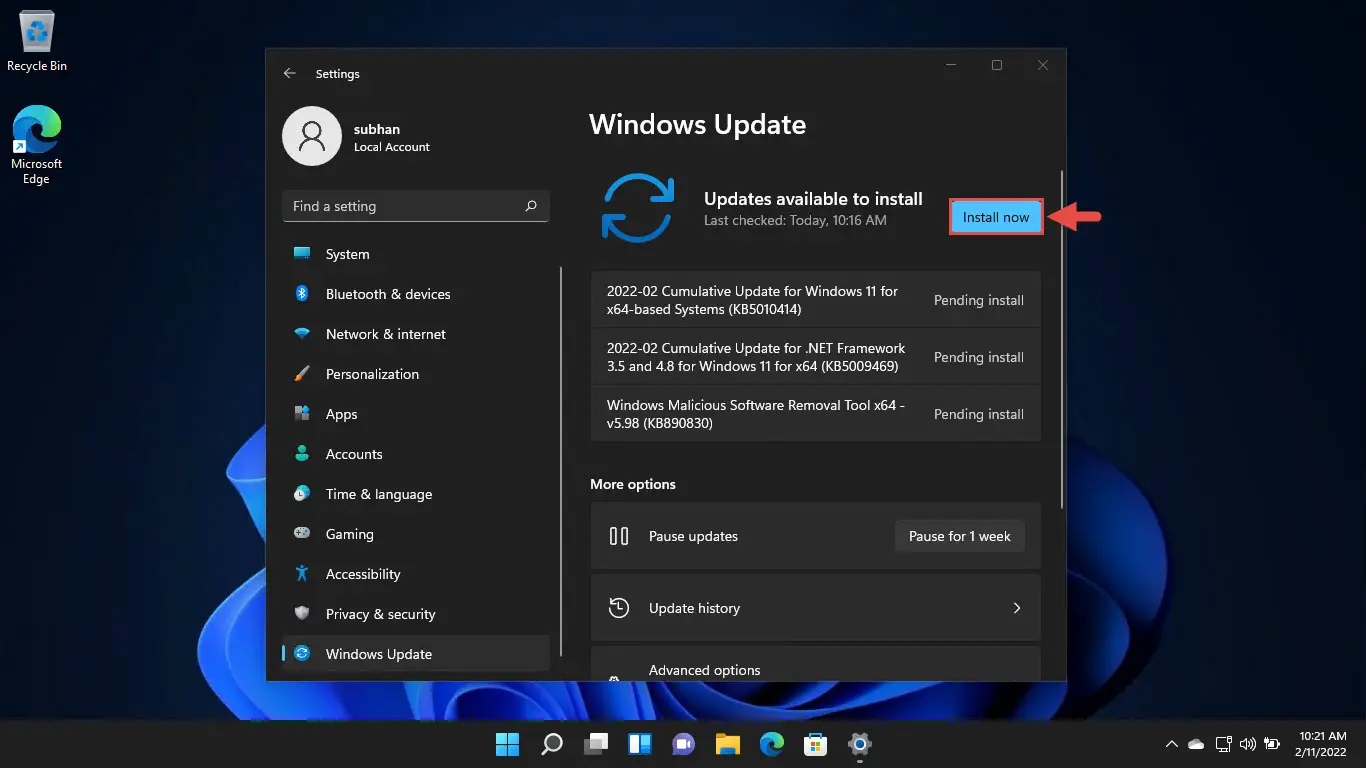Open Widgets from the taskbar
1366x768 pixels.
640,744
